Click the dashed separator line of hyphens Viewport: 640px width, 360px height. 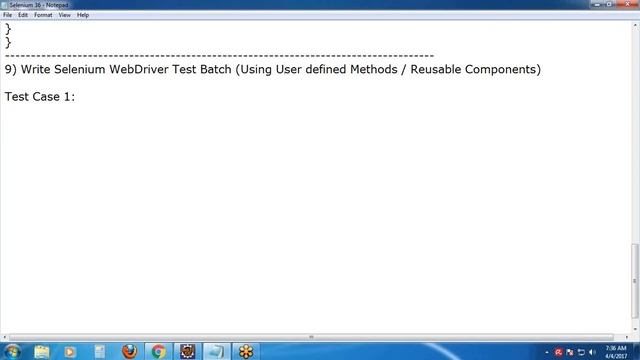click(x=219, y=56)
